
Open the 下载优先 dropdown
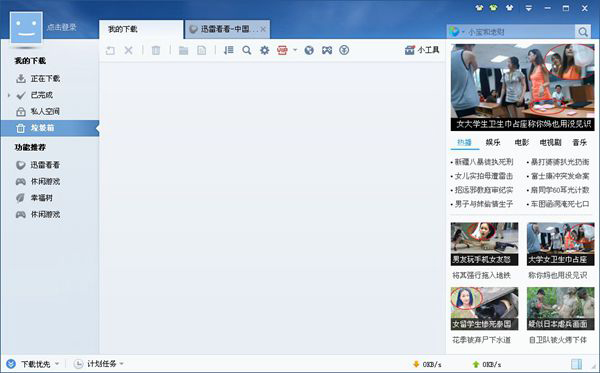click(x=57, y=363)
